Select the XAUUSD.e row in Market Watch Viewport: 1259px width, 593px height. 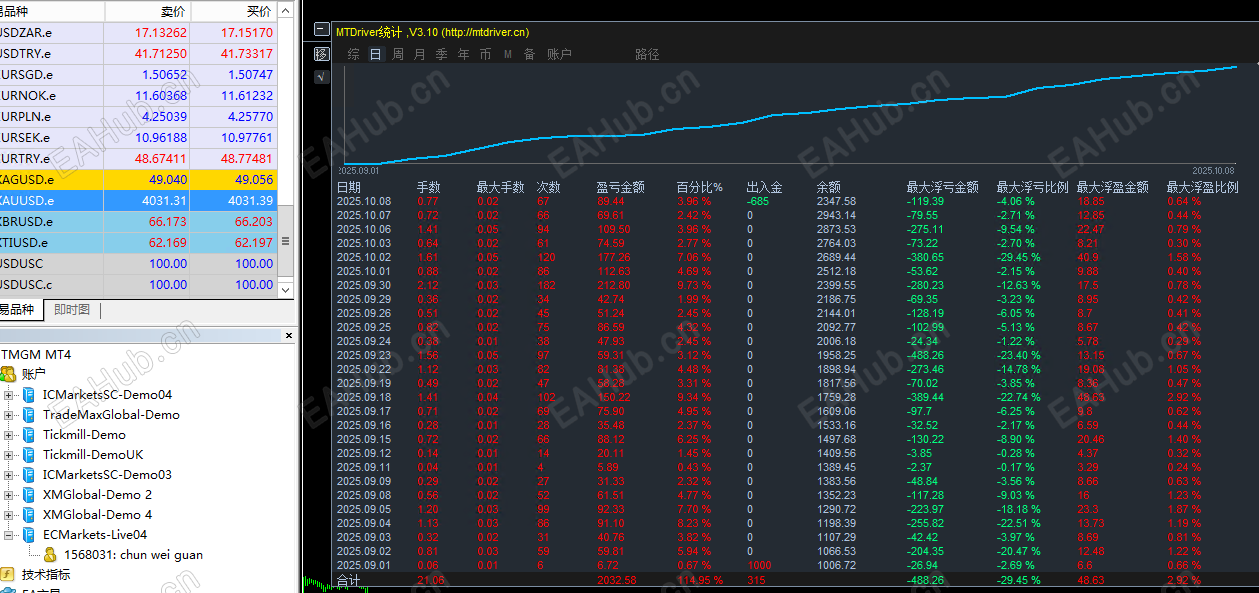point(137,200)
